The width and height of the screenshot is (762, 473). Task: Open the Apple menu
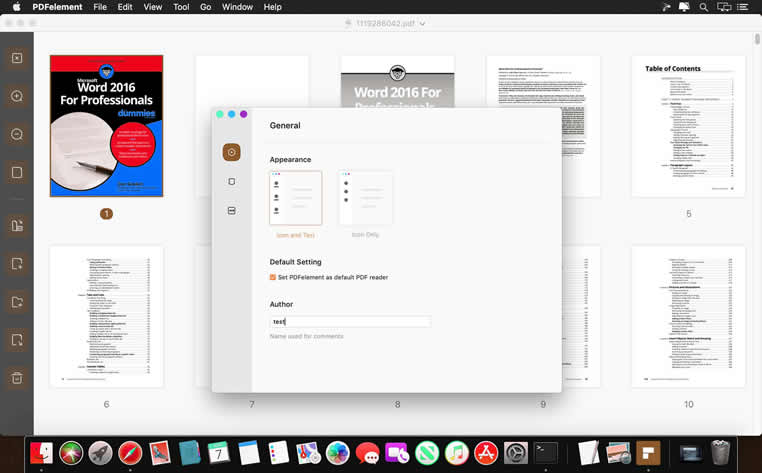17,7
